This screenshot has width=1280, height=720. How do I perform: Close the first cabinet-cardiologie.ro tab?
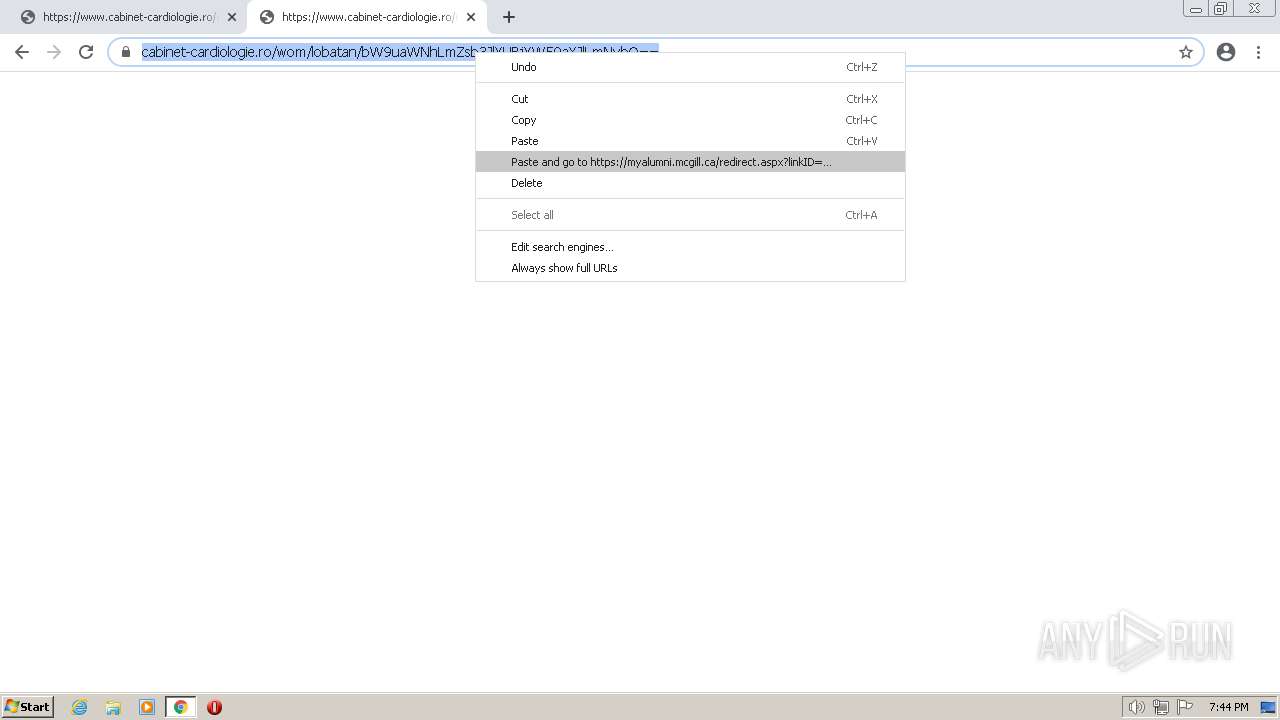point(232,17)
